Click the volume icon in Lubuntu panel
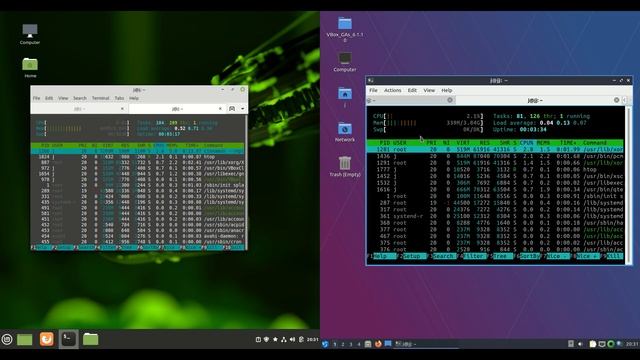This screenshot has height=360, width=640. tap(580, 344)
